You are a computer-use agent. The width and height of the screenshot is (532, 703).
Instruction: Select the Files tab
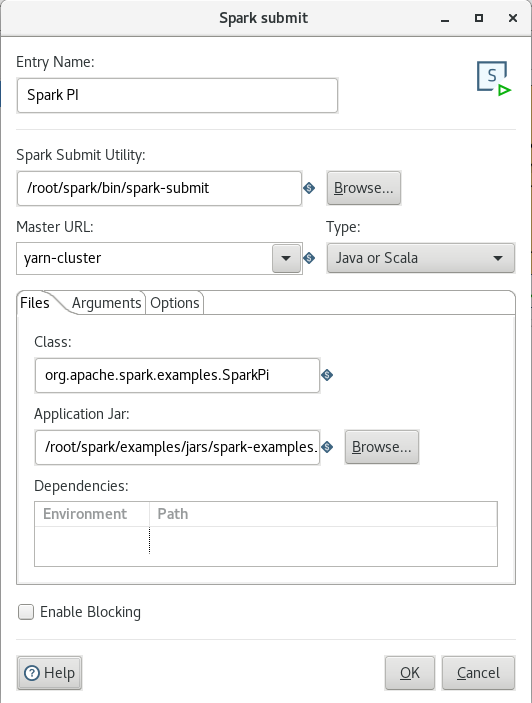pos(35,303)
